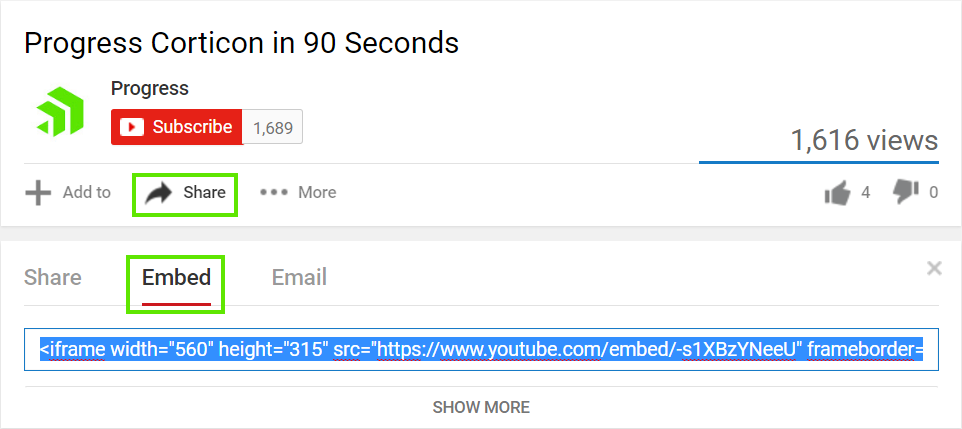Click the like/dislike ratio bar
This screenshot has width=962, height=429.
(818, 161)
